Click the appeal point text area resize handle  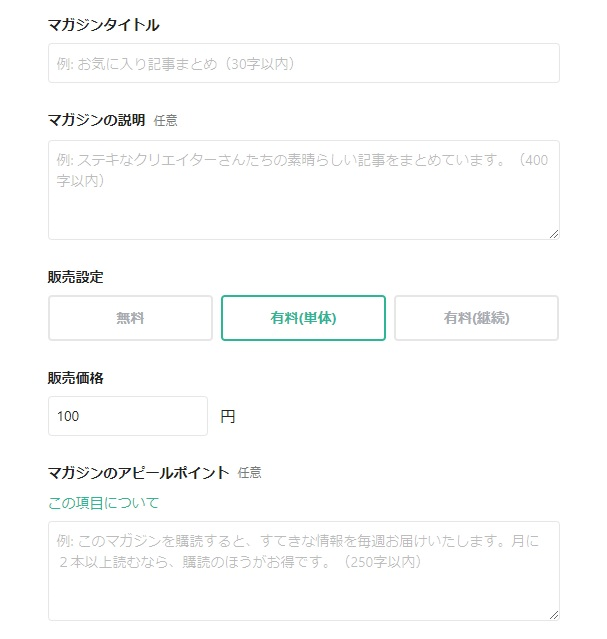coord(553,614)
